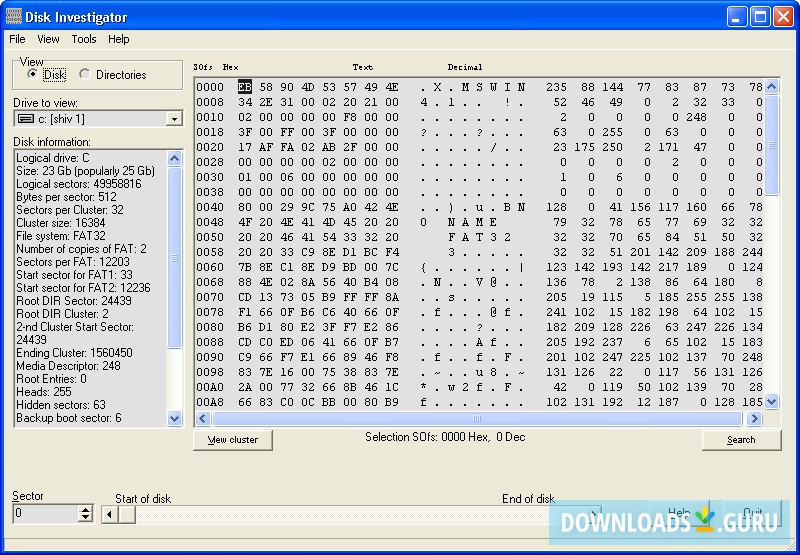
Task: Click the Search button
Action: [741, 440]
